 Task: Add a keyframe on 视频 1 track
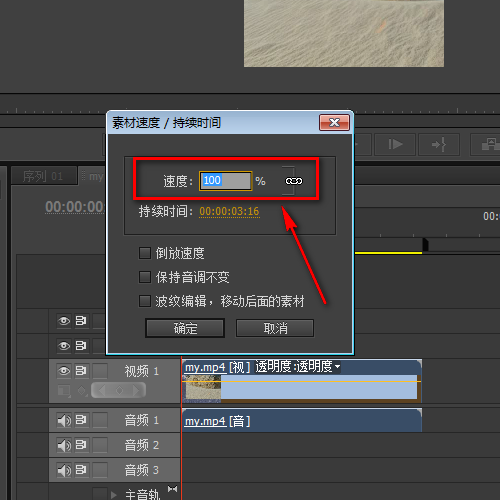(119, 390)
